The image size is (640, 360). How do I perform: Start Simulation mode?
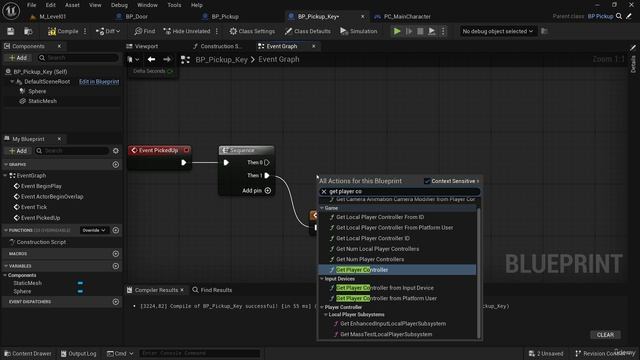(x=359, y=31)
